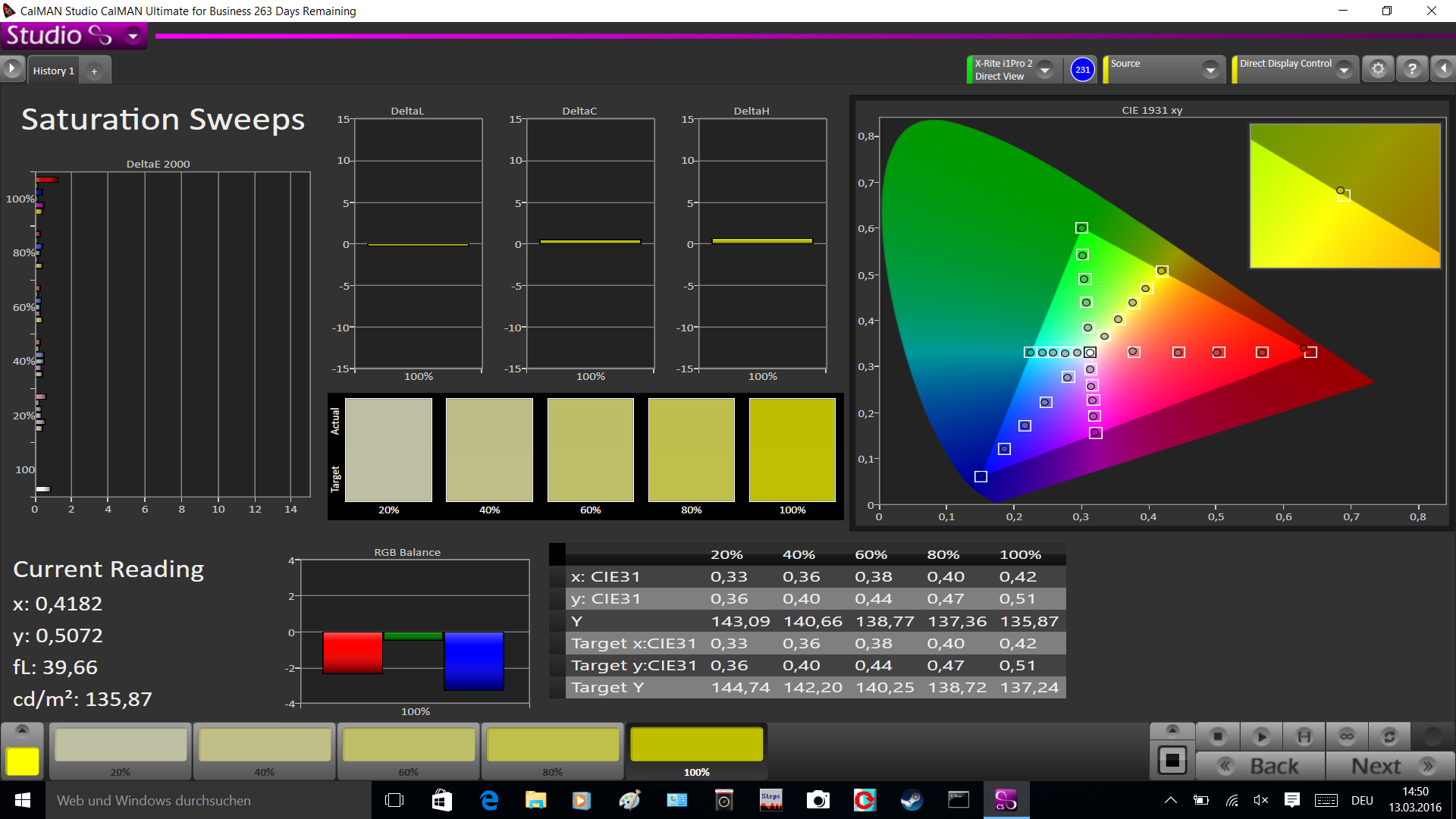Expand left panel play arrow icon
The image size is (1456, 819).
click(11, 69)
